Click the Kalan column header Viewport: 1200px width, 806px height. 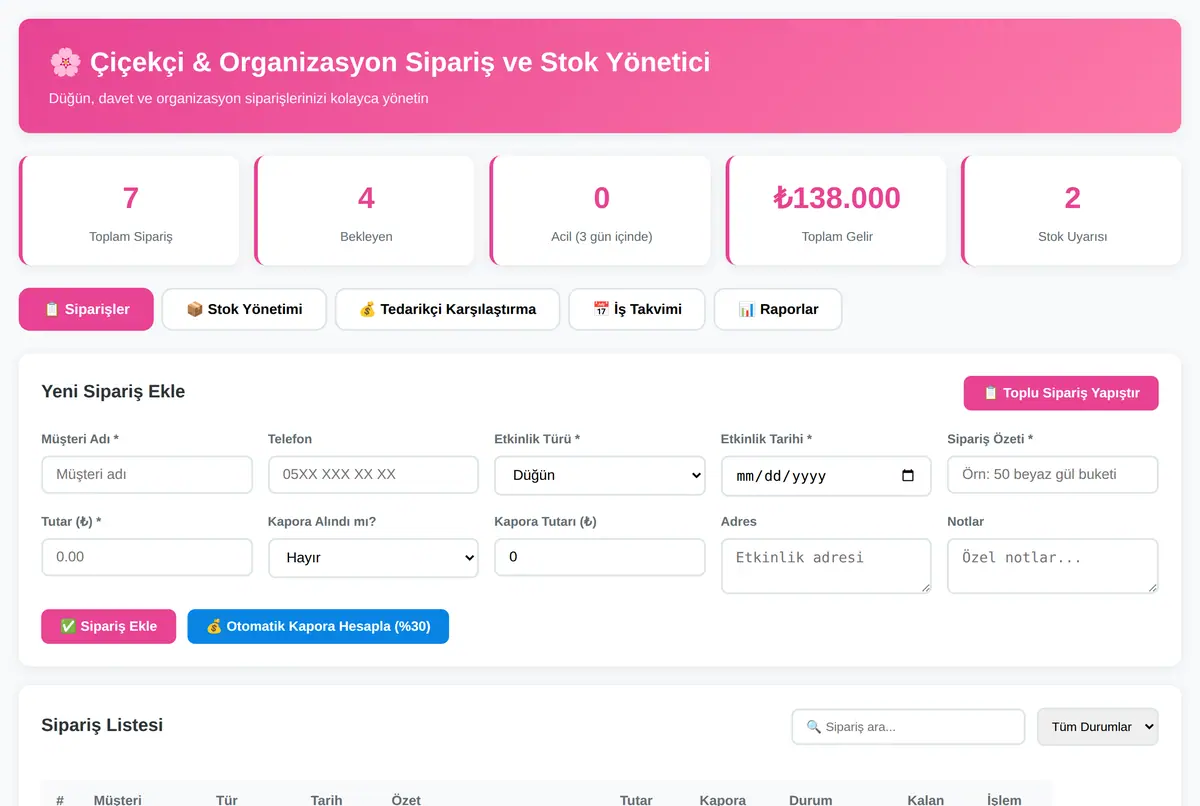click(x=926, y=800)
